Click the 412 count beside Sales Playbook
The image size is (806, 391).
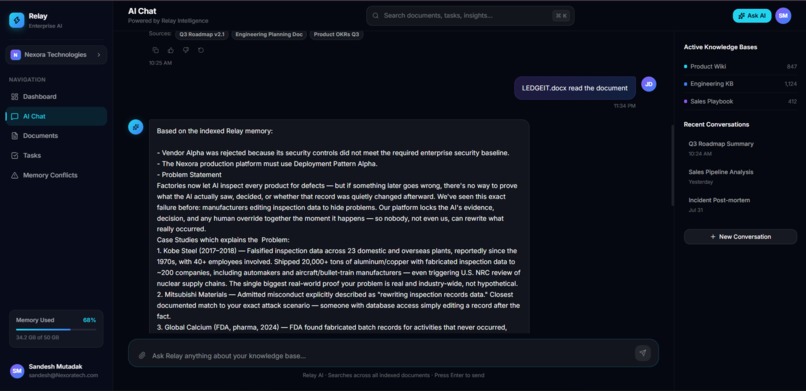(x=792, y=101)
